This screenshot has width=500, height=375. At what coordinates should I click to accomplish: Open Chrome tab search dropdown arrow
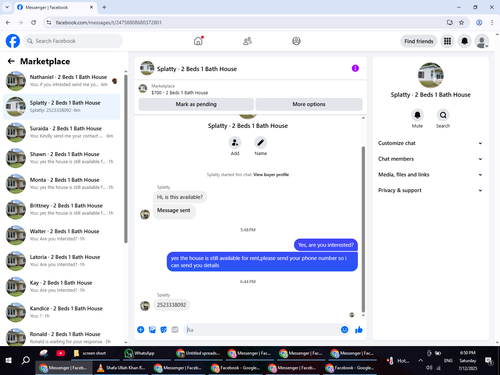tap(7, 7)
